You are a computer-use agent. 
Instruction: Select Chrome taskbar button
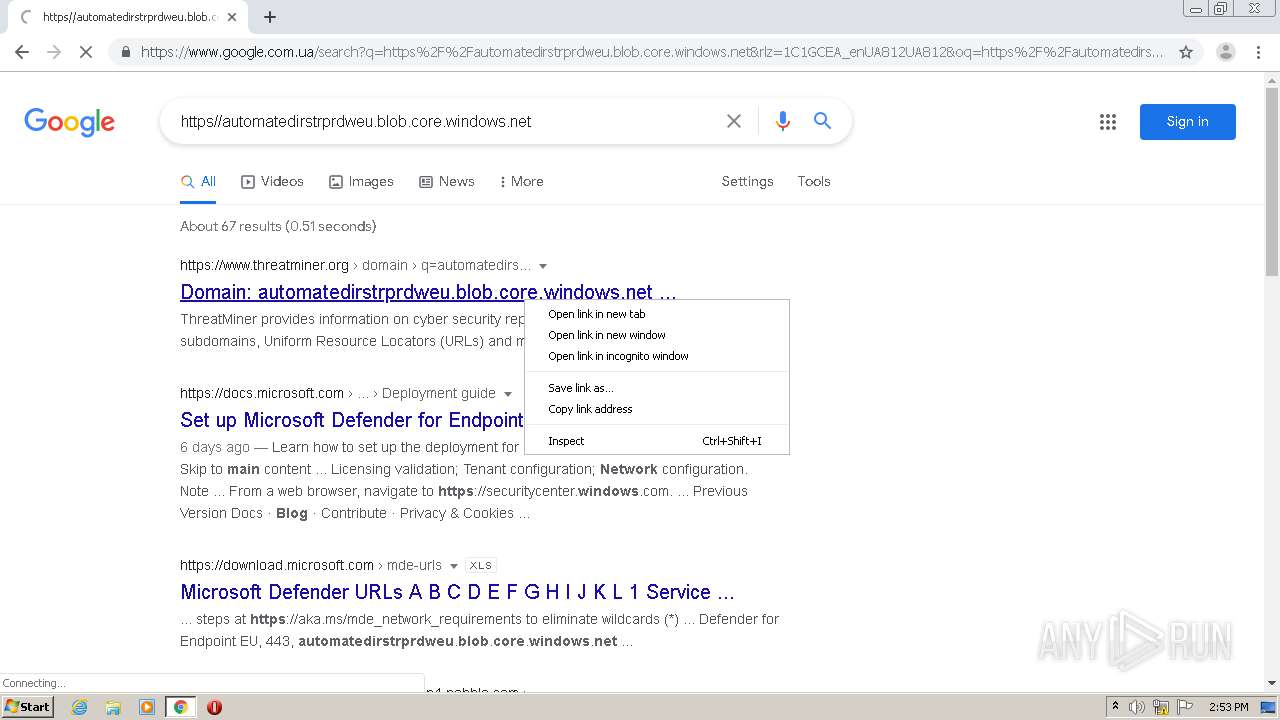(181, 707)
